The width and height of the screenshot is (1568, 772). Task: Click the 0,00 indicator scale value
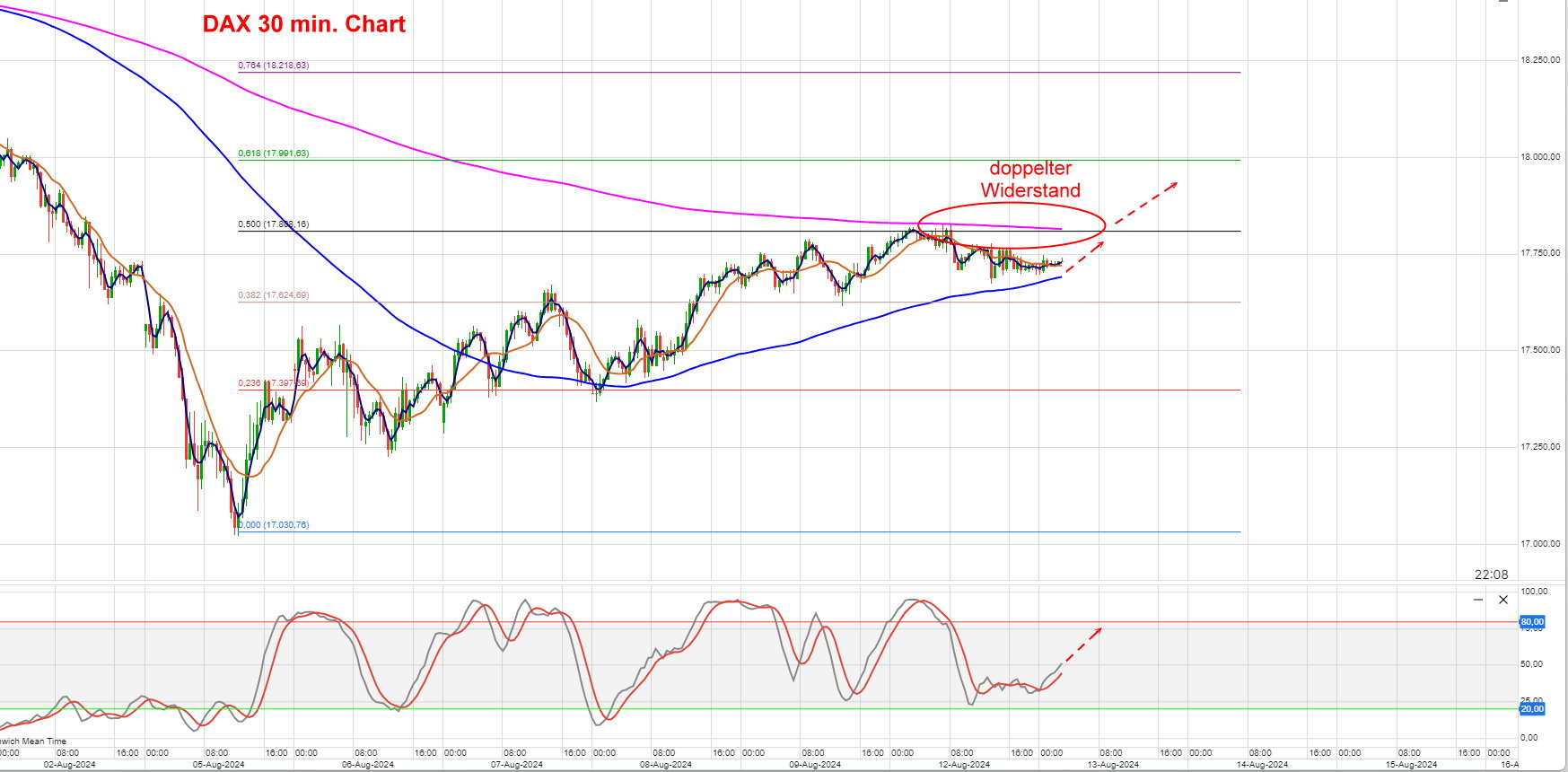coord(1529,738)
